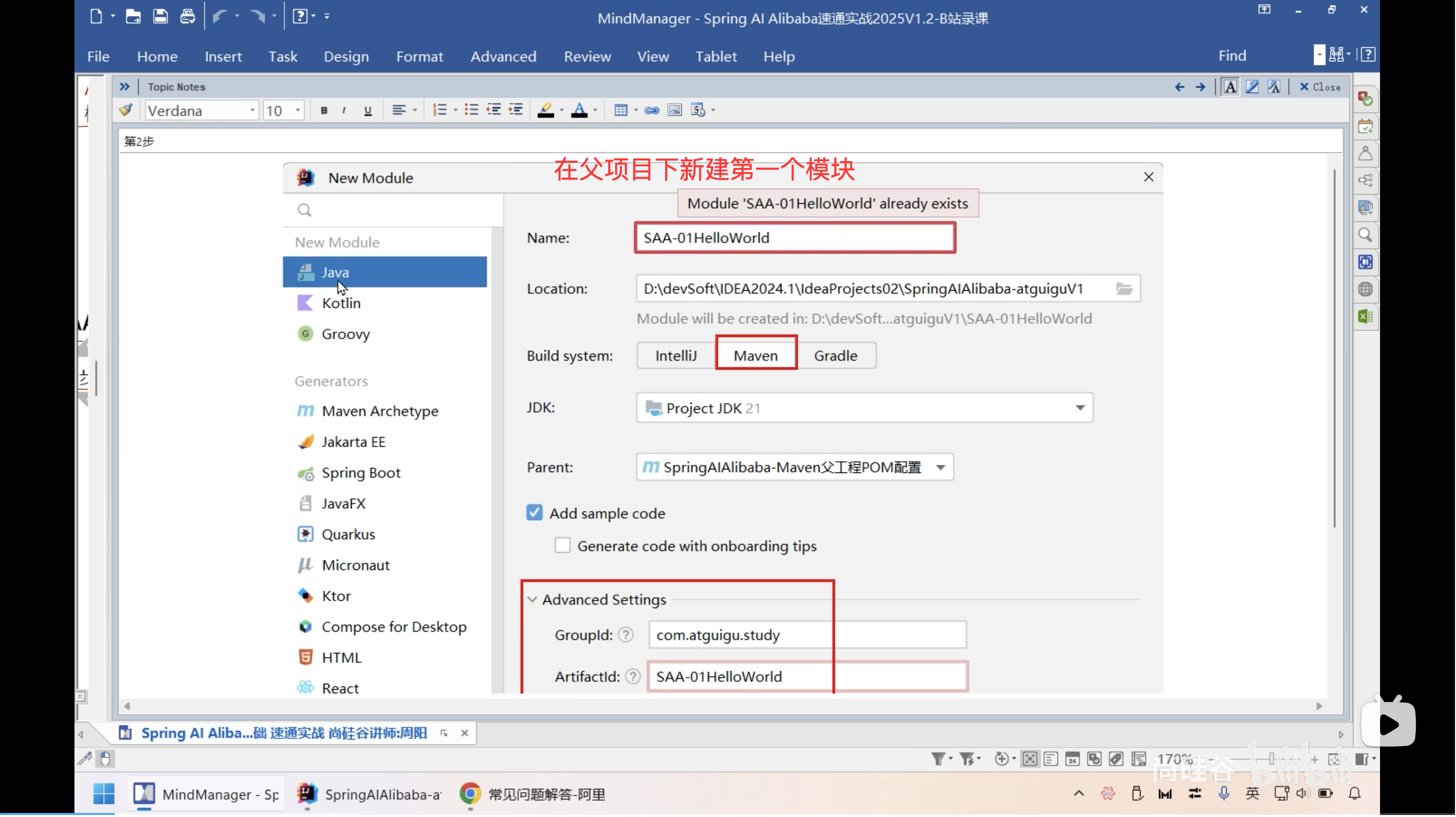The height and width of the screenshot is (817, 1456).
Task: Open the Verdana font name dropdown
Action: [x=252, y=110]
